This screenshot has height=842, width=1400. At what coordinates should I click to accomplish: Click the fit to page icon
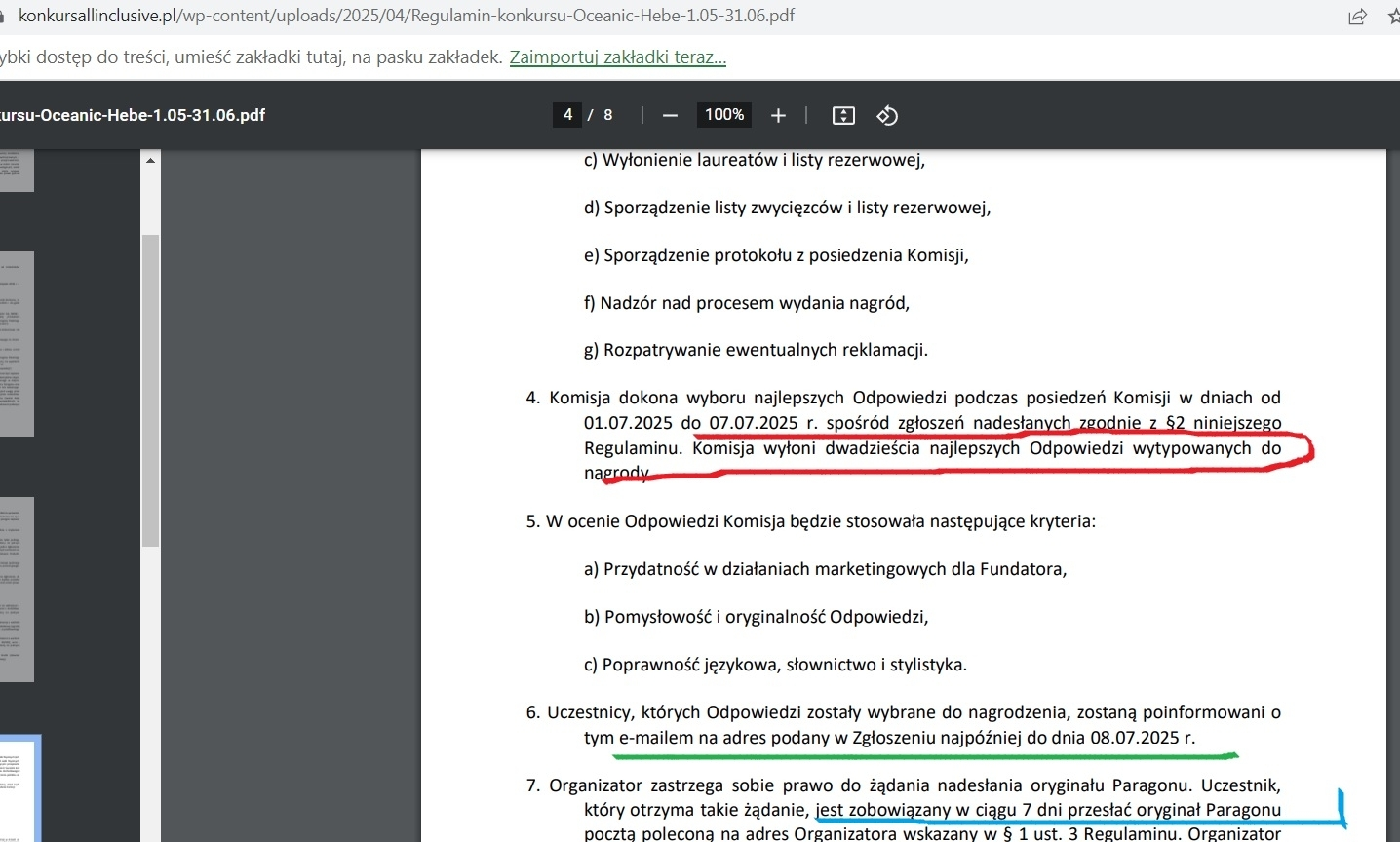[843, 116]
